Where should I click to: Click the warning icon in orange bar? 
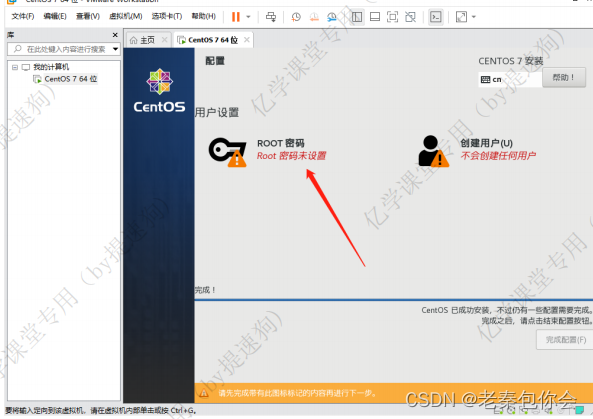(204, 393)
